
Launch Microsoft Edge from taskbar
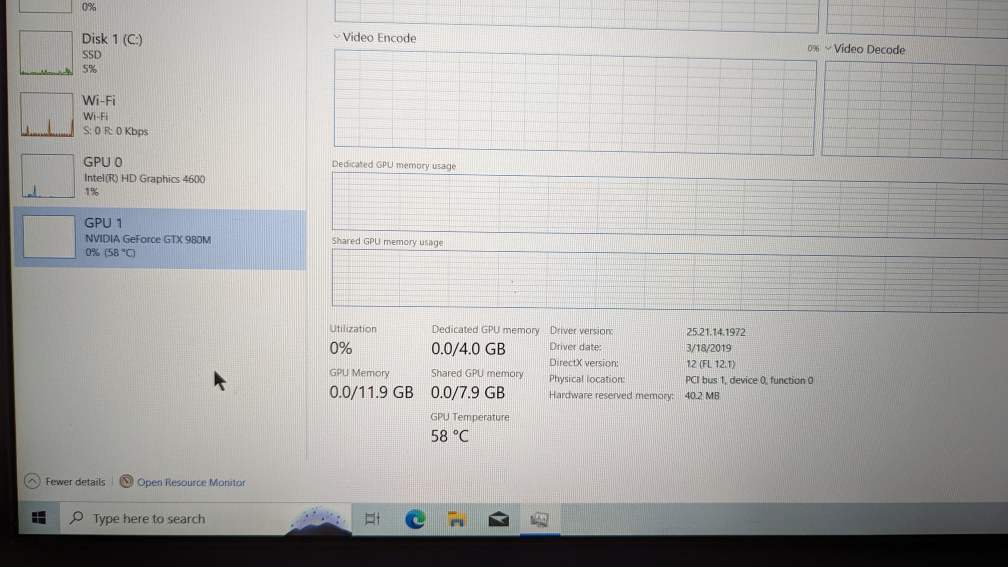(x=415, y=519)
